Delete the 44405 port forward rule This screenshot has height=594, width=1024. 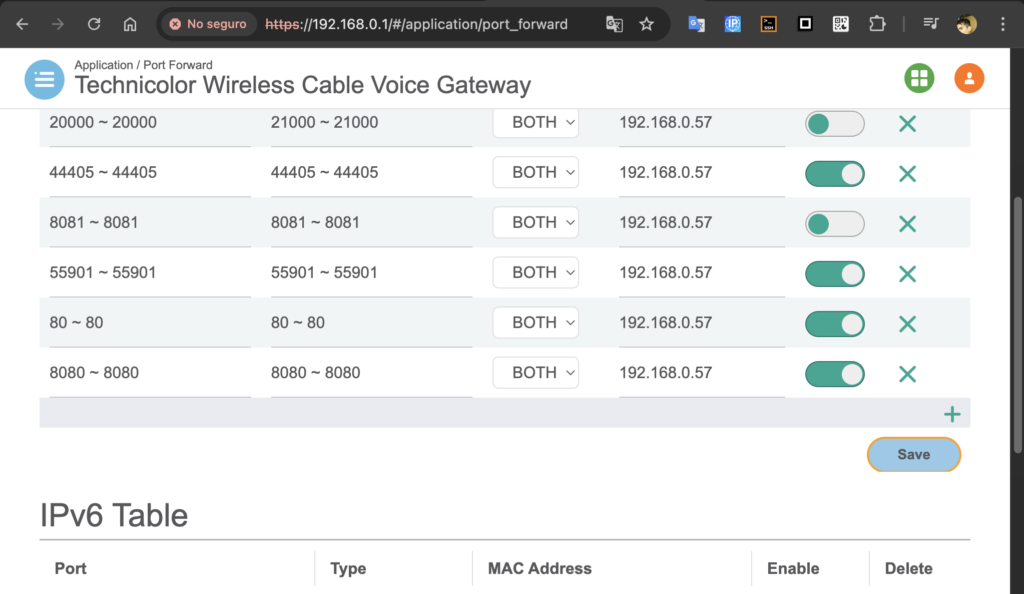coord(907,174)
